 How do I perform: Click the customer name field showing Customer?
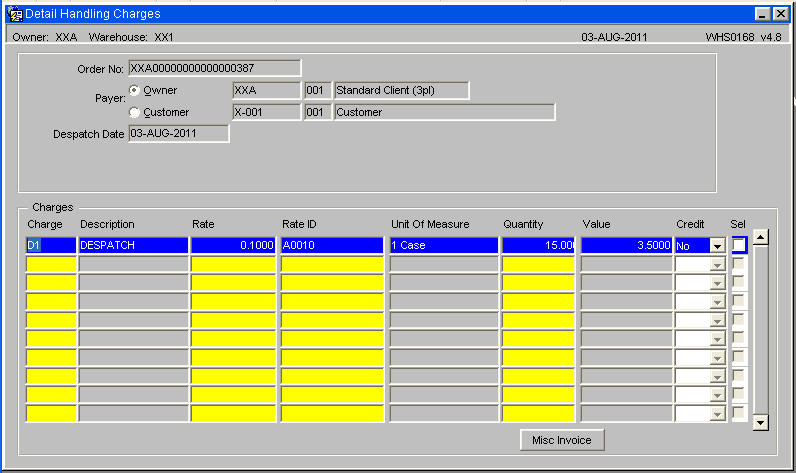click(445, 112)
